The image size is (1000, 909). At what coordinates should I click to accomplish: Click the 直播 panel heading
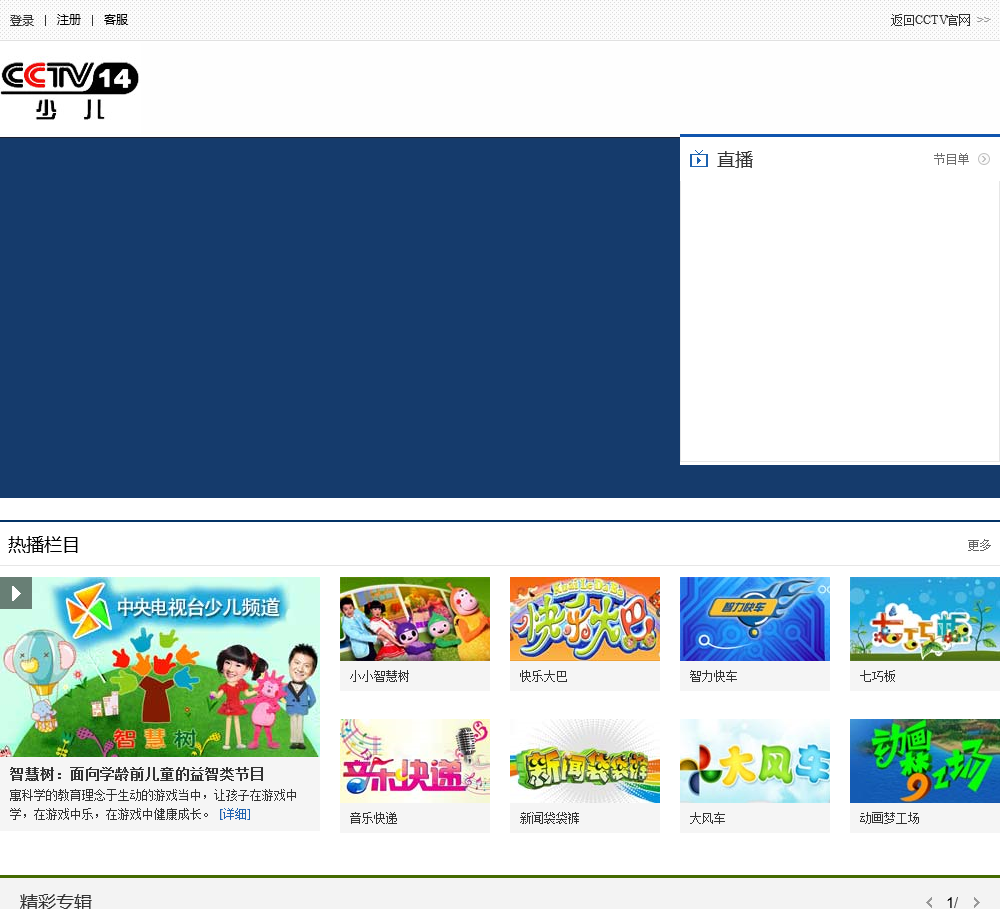735,159
